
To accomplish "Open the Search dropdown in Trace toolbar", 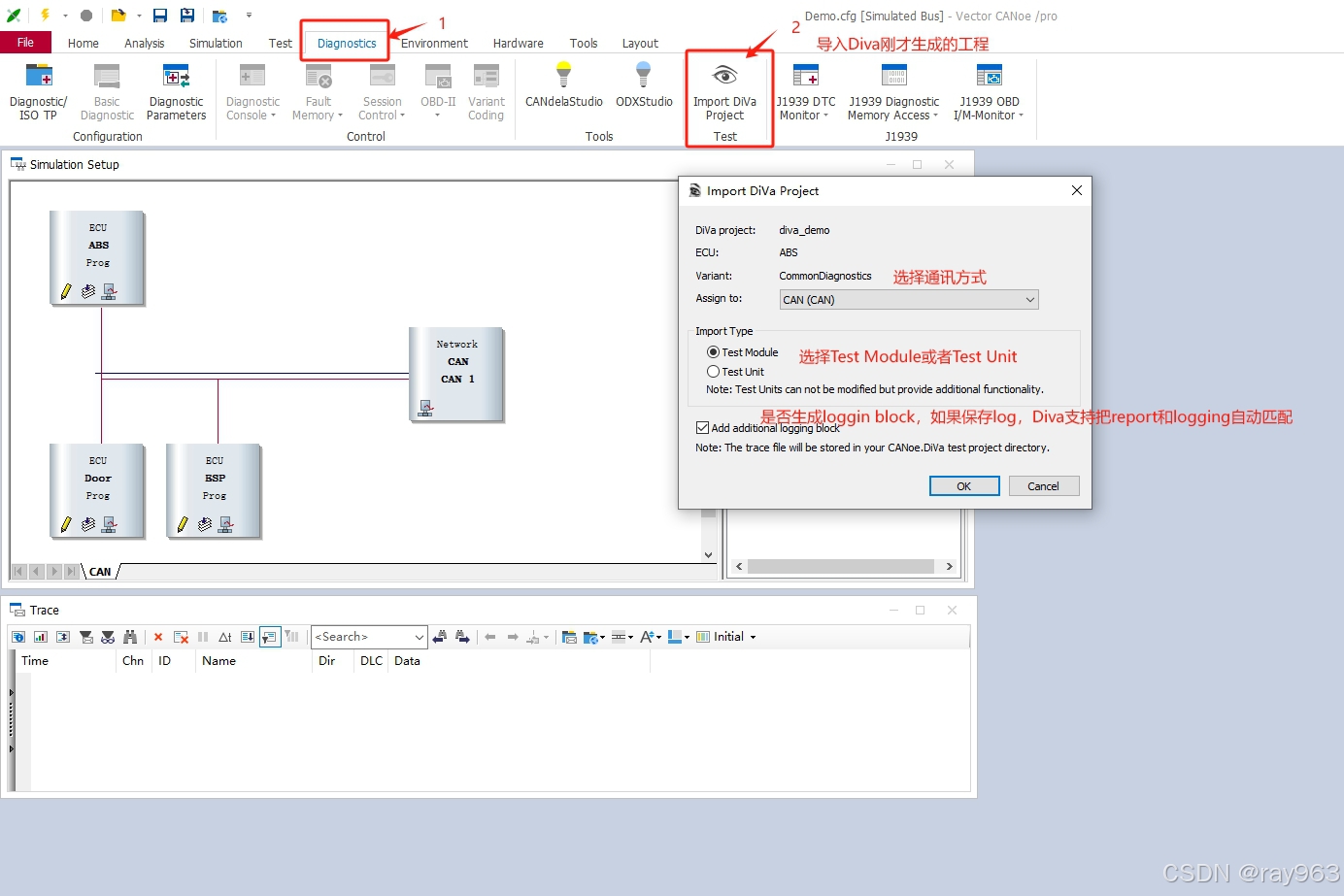I will pos(420,637).
